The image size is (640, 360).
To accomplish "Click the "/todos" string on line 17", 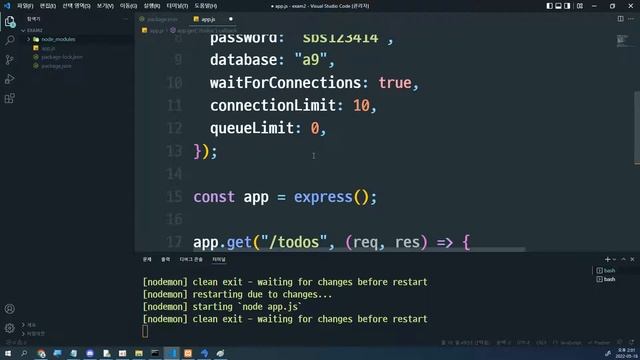I will coord(294,242).
